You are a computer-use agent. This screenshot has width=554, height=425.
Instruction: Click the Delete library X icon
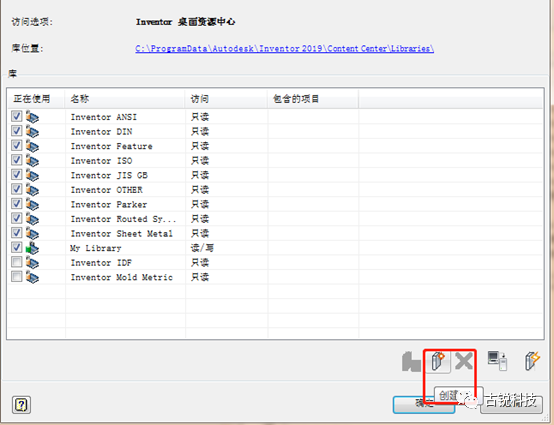point(464,361)
